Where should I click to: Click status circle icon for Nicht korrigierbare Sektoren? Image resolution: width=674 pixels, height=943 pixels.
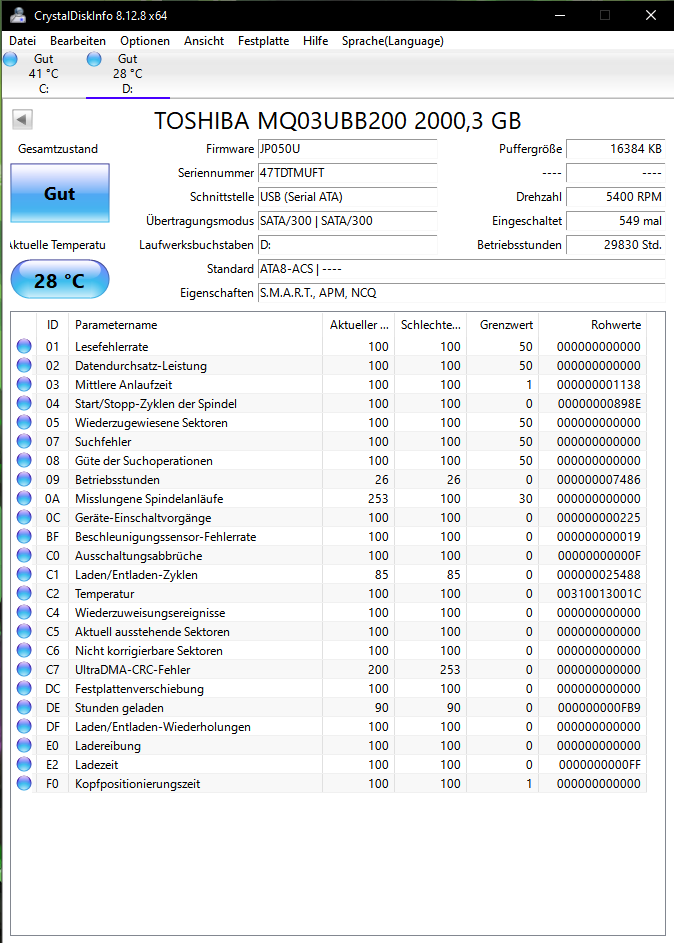[24, 650]
